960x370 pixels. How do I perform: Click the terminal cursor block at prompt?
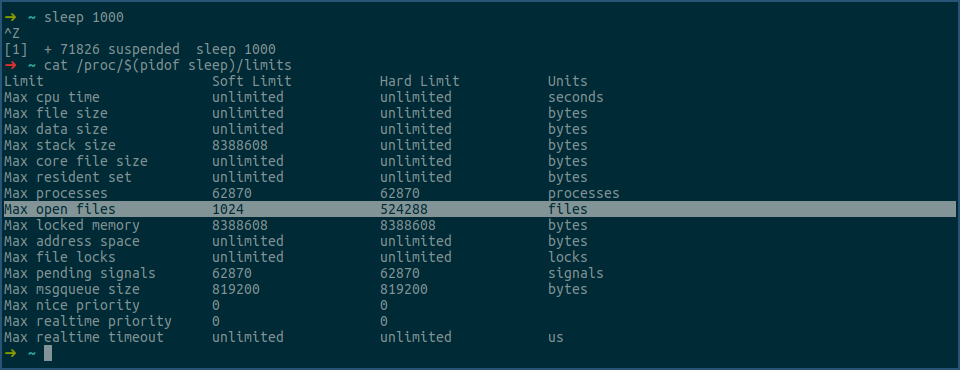tap(48, 353)
